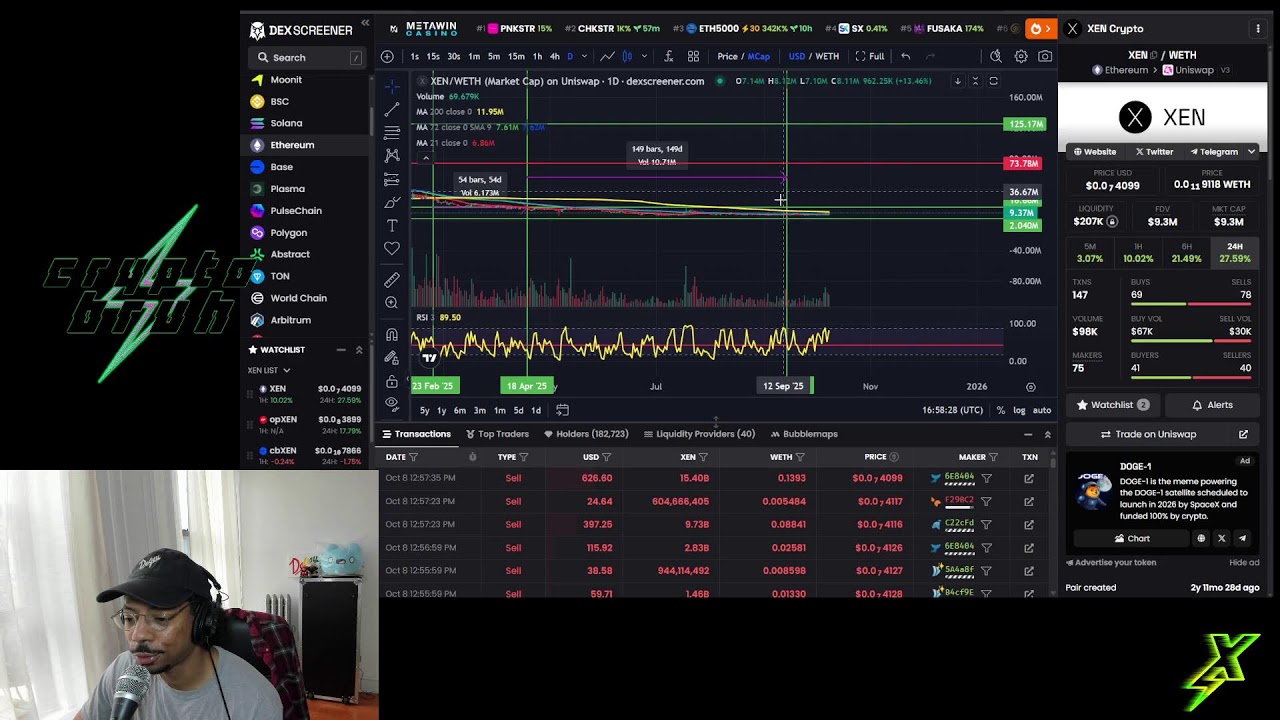The height and width of the screenshot is (720, 1280).
Task: Open go-to-date calendar icon
Action: coord(562,410)
